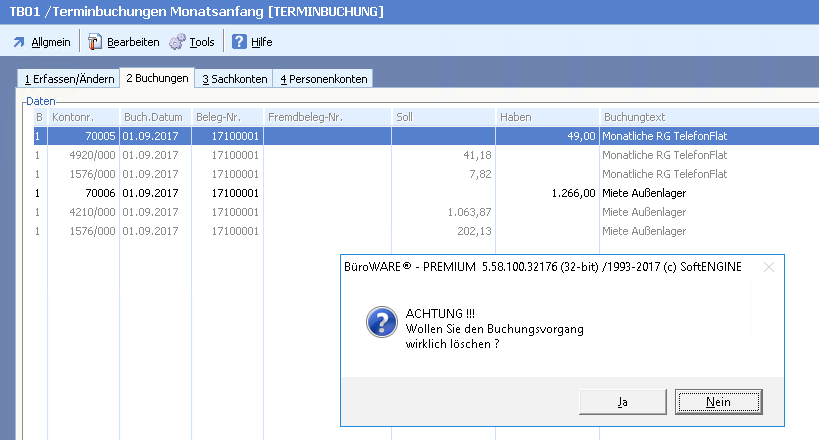Click the blue question icon in dialog
819x440 pixels.
[x=379, y=321]
